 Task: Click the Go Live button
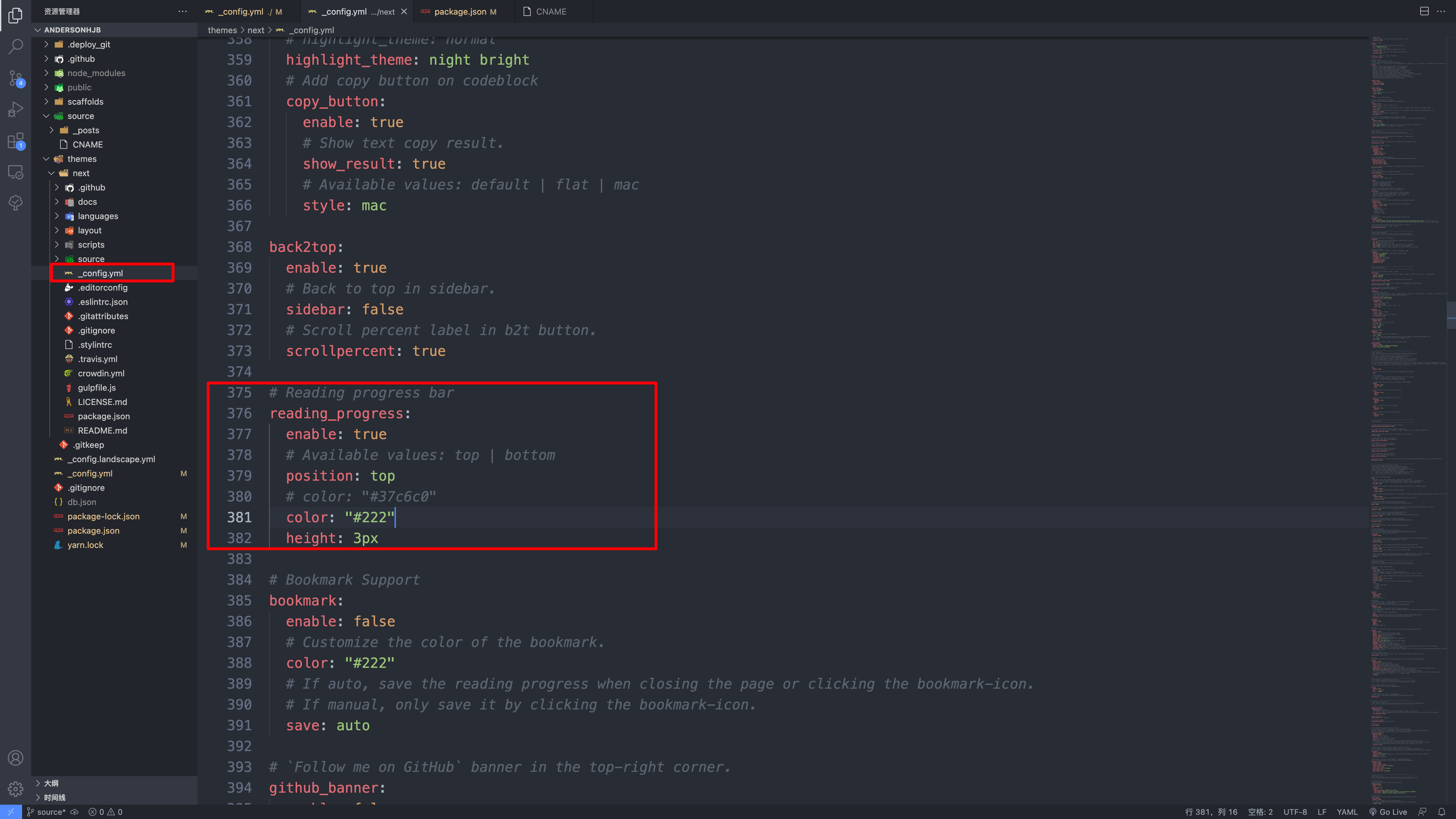1388,812
